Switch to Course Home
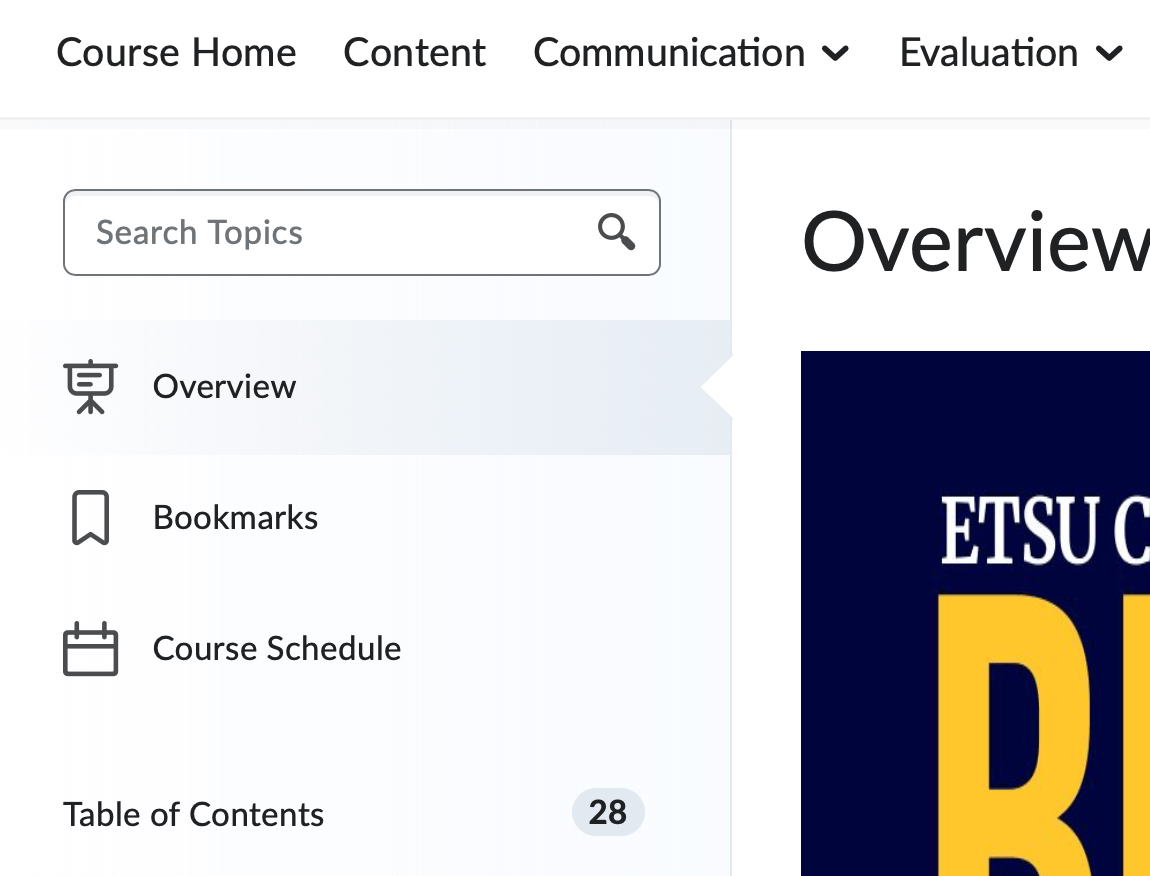 coord(176,52)
